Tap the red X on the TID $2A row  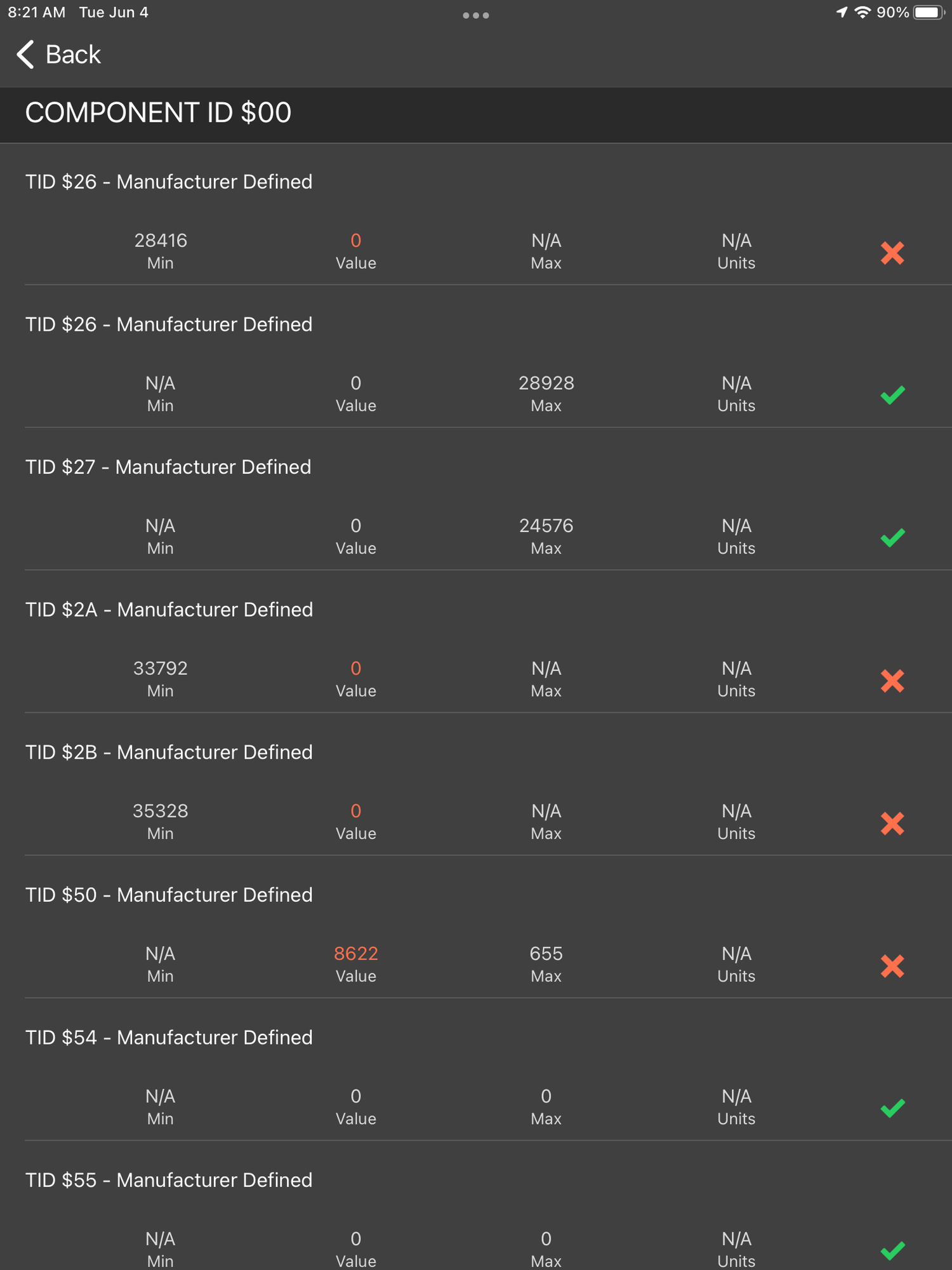point(892,681)
